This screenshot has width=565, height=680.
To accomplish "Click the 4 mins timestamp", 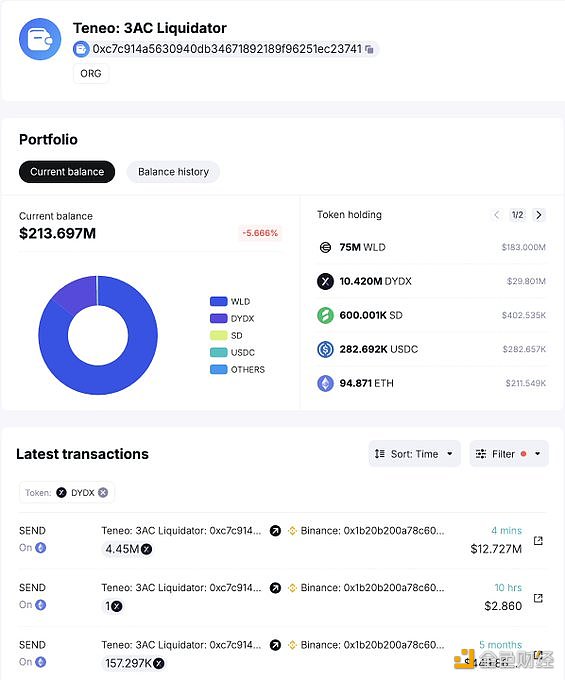I will coord(506,530).
